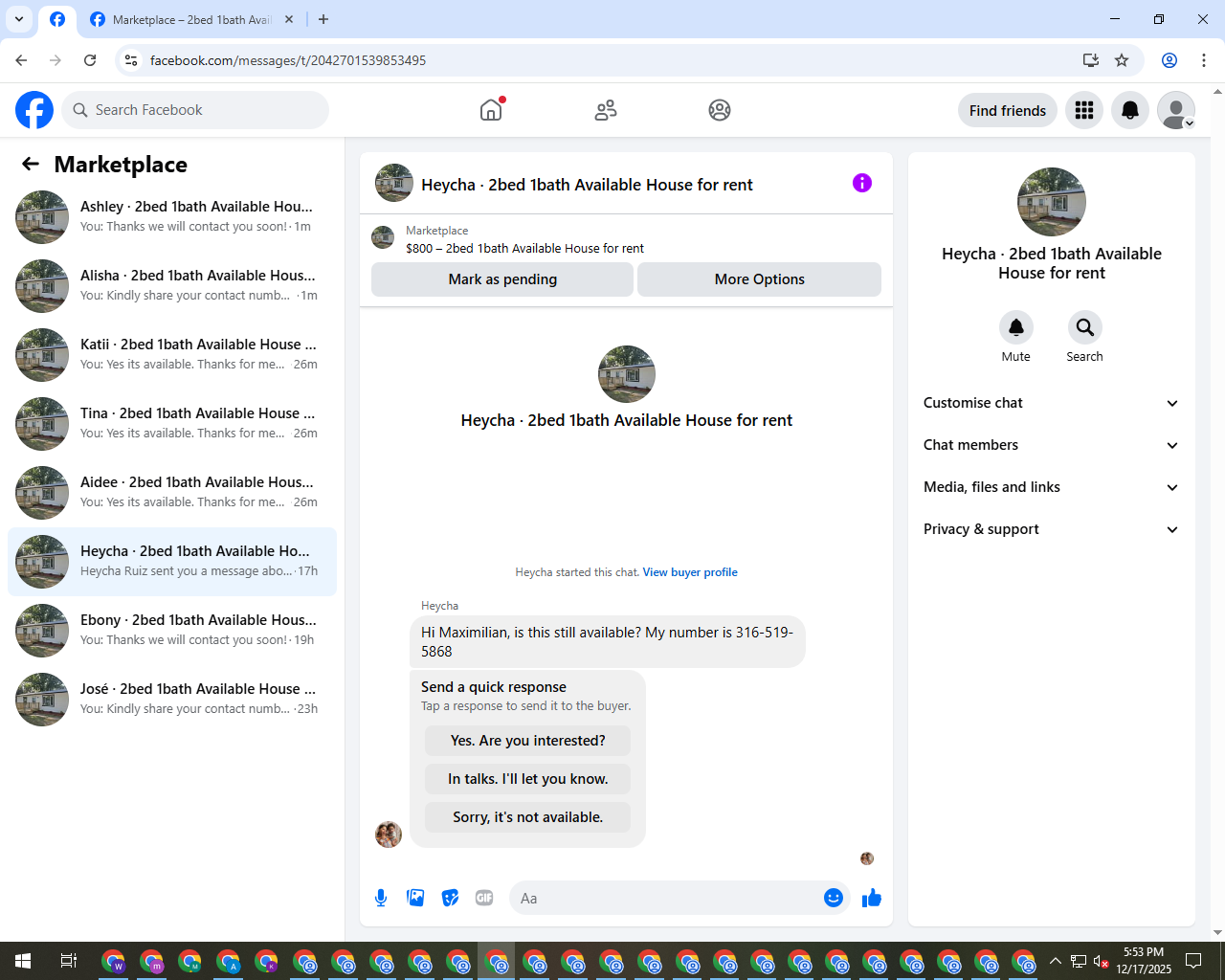Open conversation information purple icon

[862, 183]
